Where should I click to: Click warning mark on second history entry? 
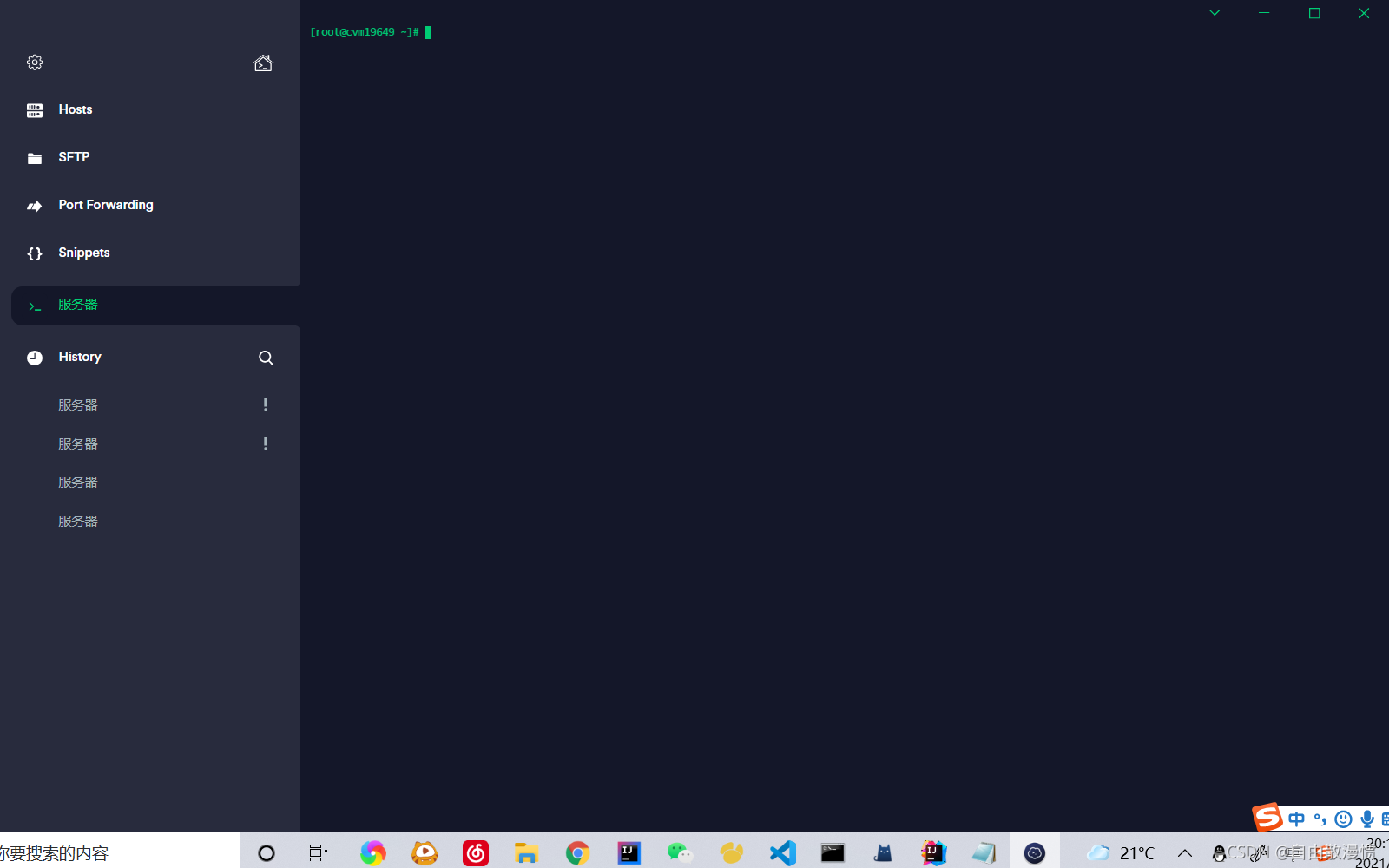click(266, 444)
